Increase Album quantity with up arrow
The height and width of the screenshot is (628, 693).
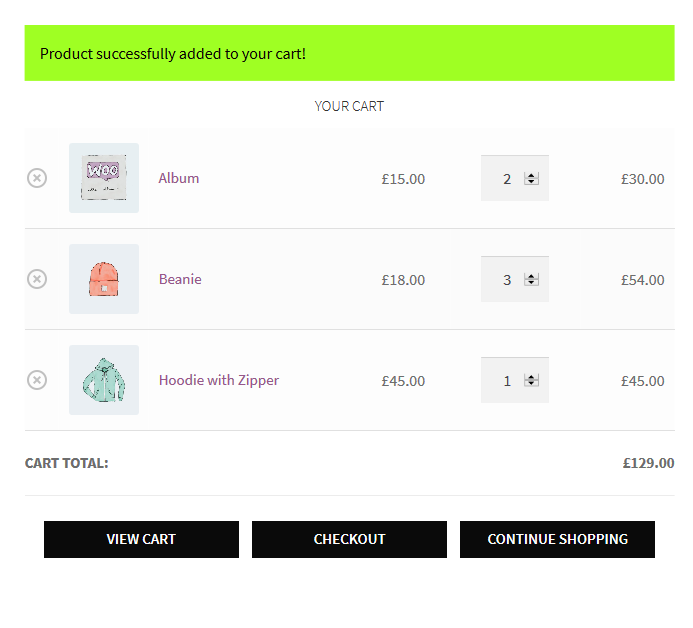(x=531, y=175)
